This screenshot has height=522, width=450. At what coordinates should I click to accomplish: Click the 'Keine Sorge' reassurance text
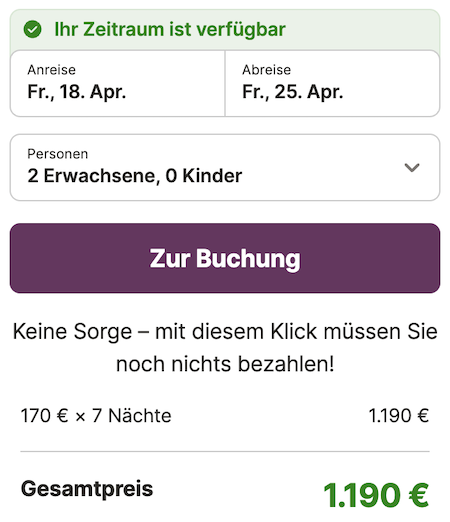pos(225,347)
